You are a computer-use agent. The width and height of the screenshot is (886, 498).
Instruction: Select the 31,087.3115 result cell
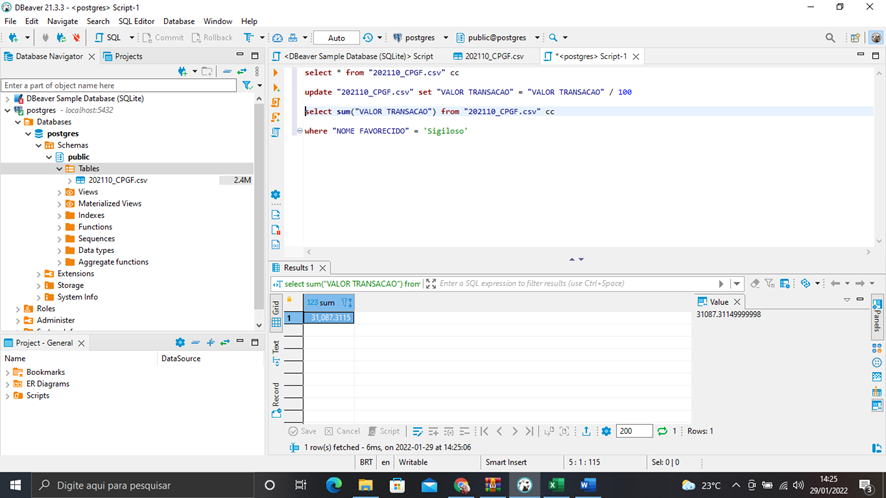pos(329,318)
